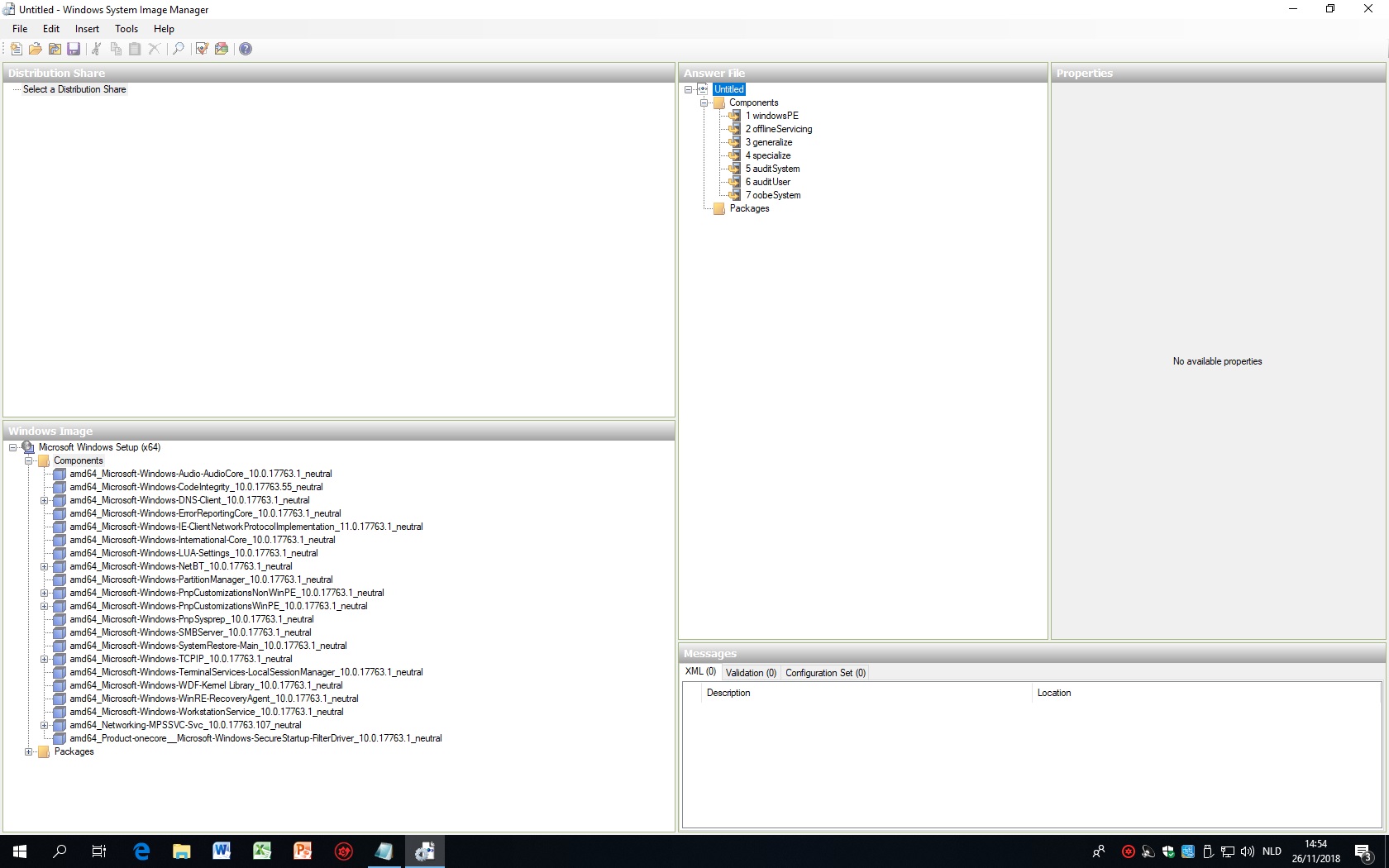The height and width of the screenshot is (868, 1389).
Task: Expand the PnpCustomizationsNonWinPE component
Action: pyautogui.click(x=45, y=593)
